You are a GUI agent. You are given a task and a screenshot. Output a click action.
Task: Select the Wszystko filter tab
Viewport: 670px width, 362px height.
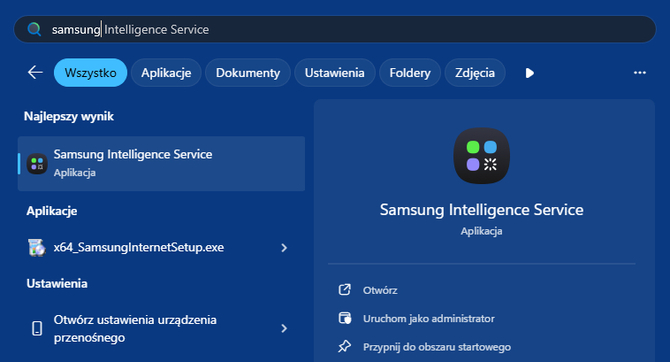90,73
